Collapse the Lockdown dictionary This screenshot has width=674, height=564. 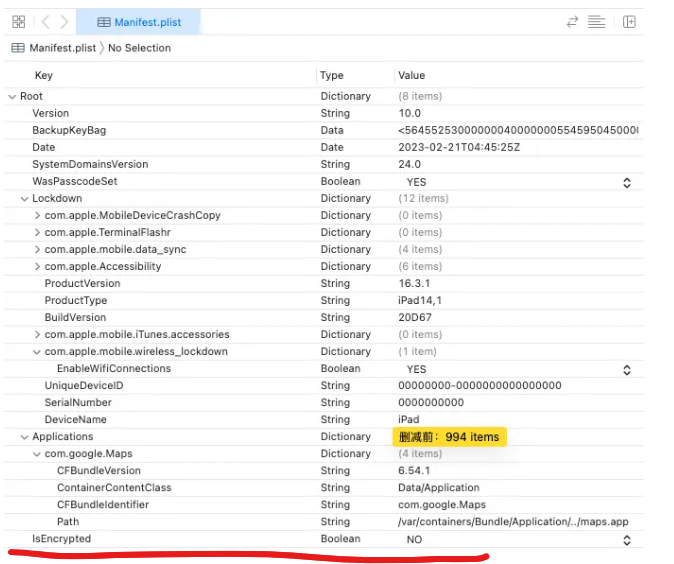tap(25, 199)
